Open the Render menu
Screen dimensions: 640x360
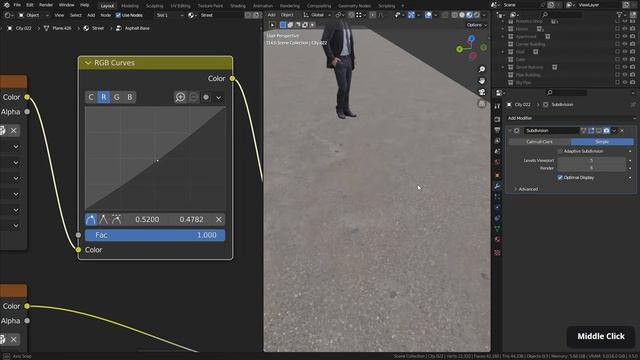point(46,5)
